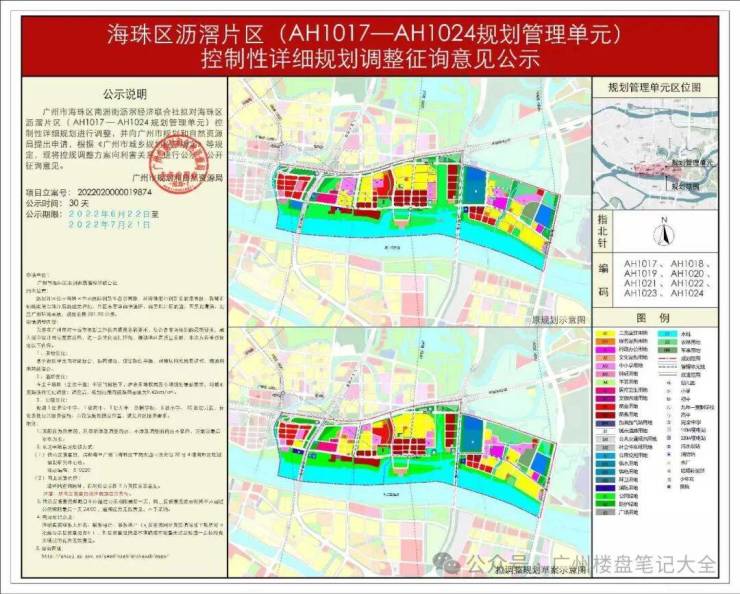
Task: Select the white S1 road legend swatch
Action: pyautogui.click(x=605, y=431)
